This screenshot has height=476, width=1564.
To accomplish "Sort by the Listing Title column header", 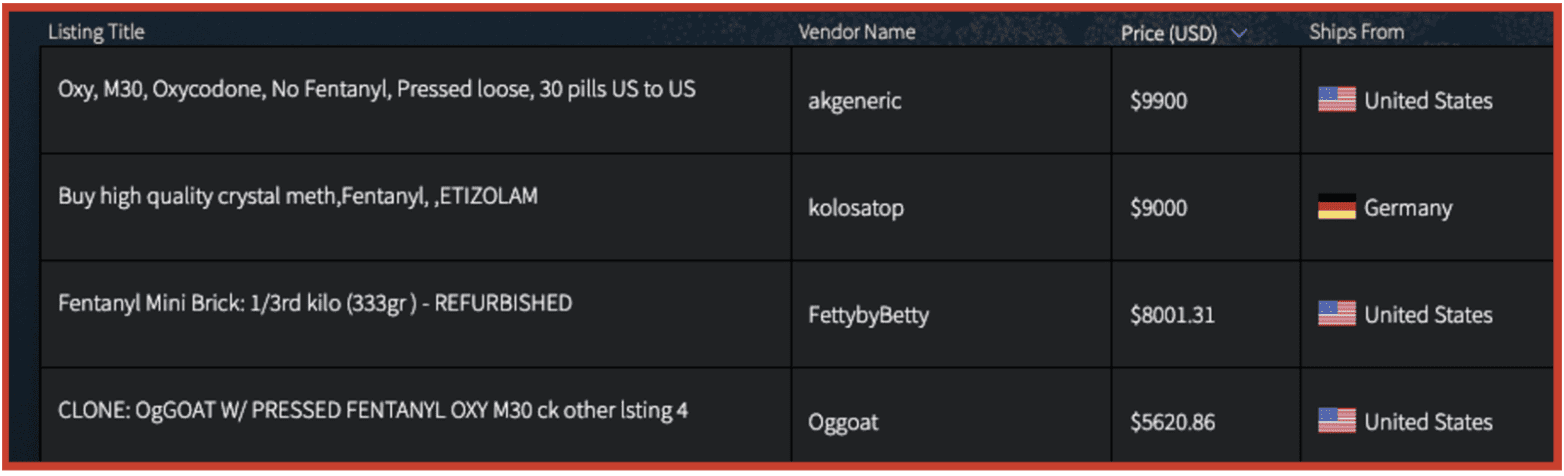I will tap(96, 32).
